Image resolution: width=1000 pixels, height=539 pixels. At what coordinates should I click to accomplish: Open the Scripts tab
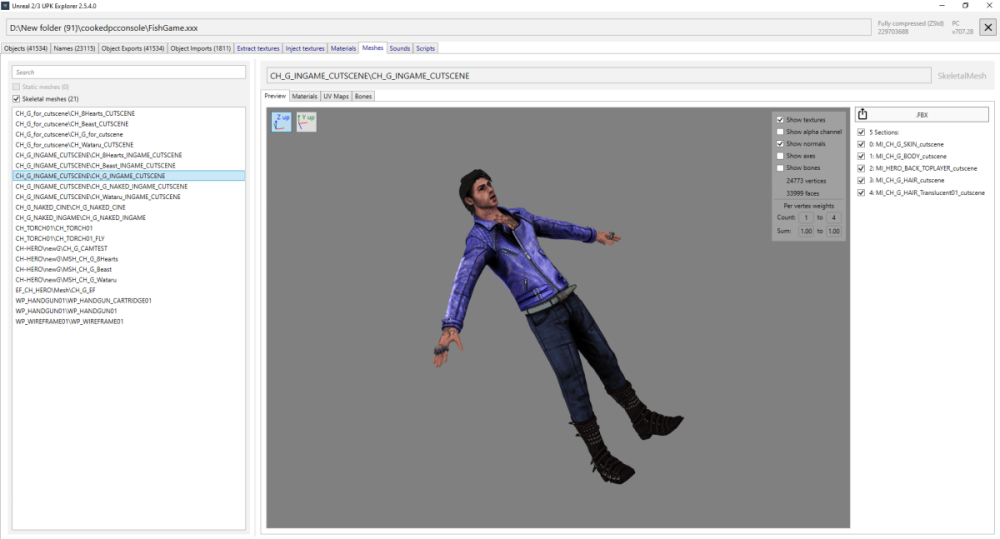425,48
